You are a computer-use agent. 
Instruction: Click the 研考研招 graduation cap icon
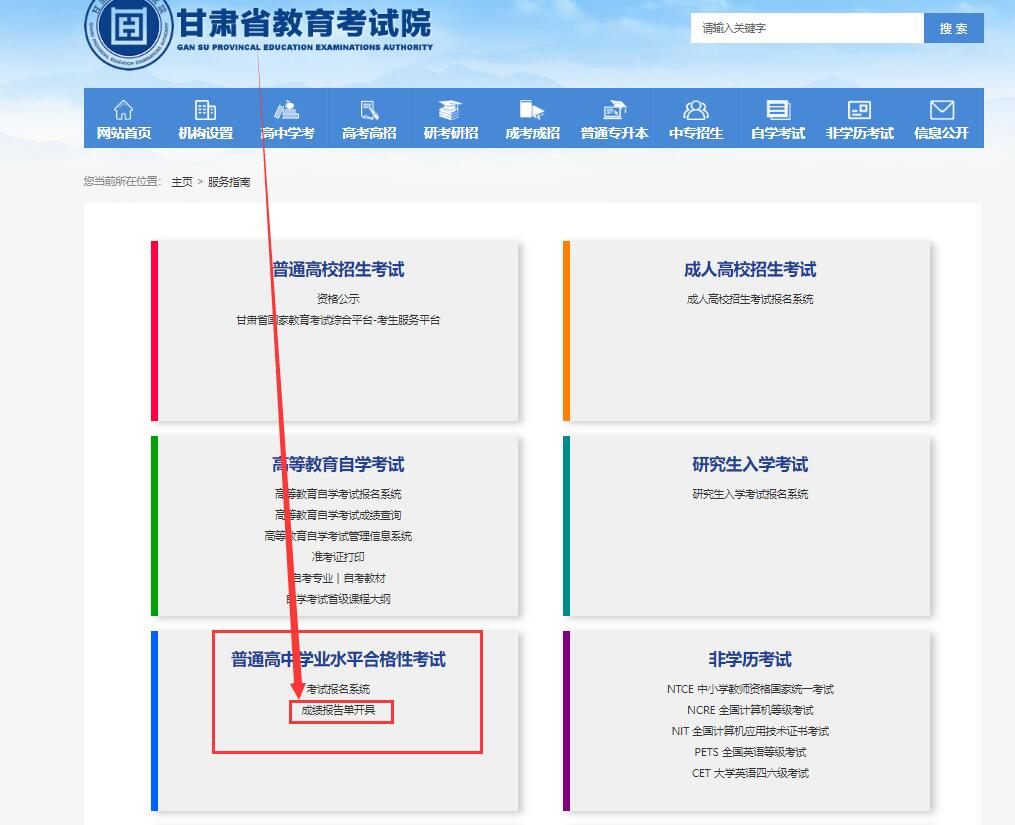pyautogui.click(x=451, y=110)
